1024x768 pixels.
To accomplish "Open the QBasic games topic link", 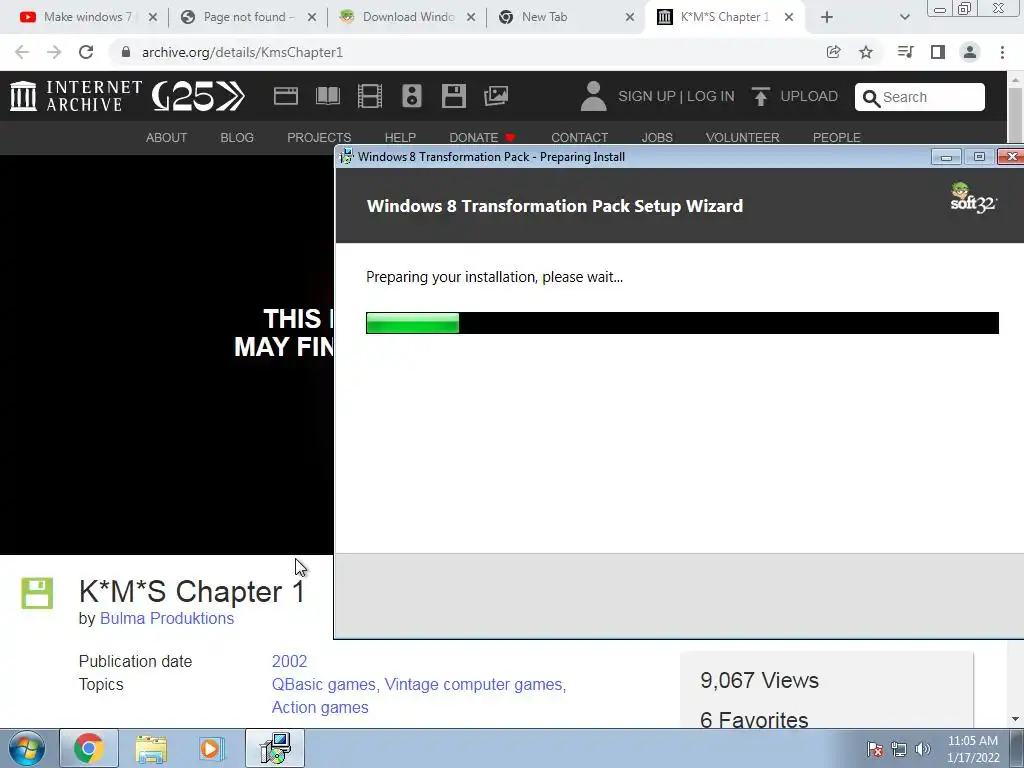I will click(324, 684).
